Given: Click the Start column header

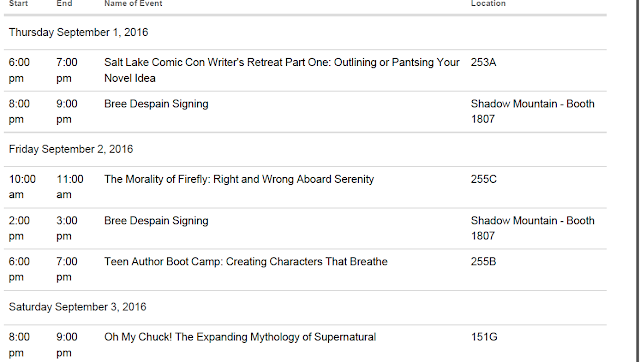Looking at the screenshot, I should 18,3.
